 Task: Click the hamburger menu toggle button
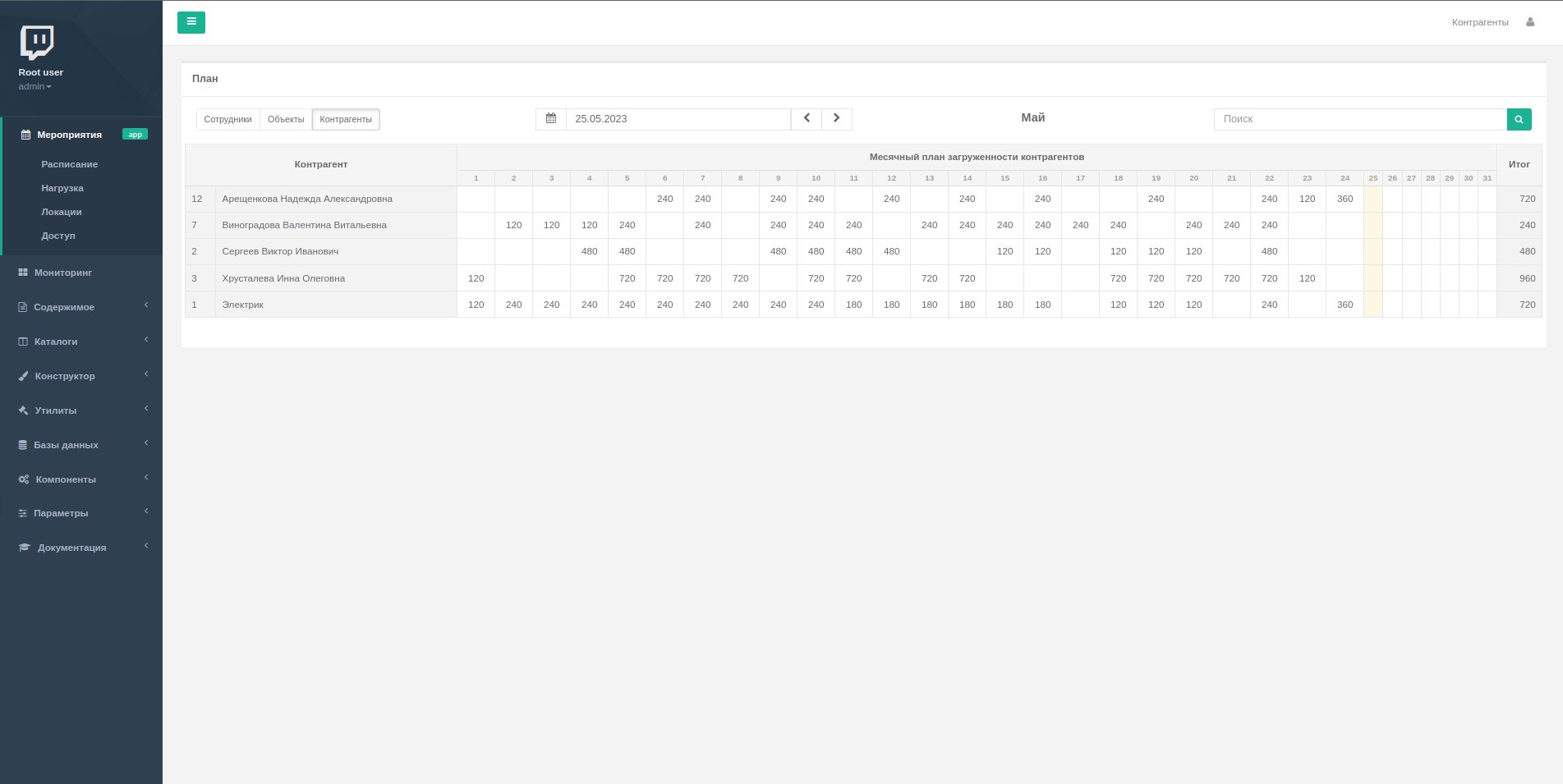click(x=191, y=22)
